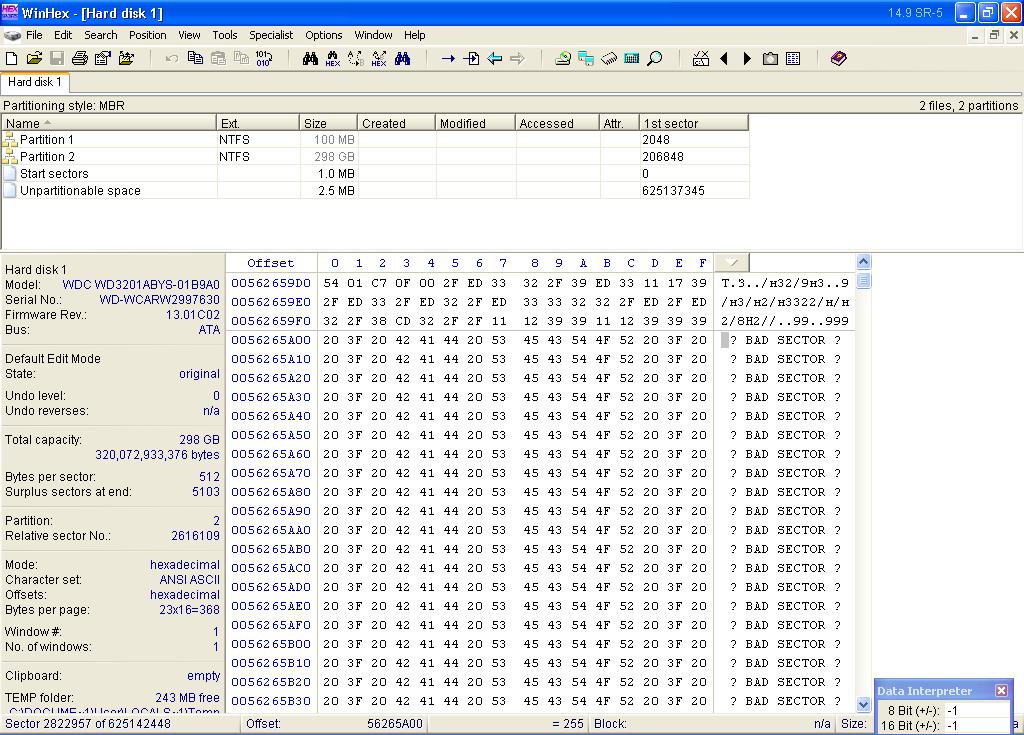Click the magnifying glass Analyze icon
1024x735 pixels.
coord(654,59)
